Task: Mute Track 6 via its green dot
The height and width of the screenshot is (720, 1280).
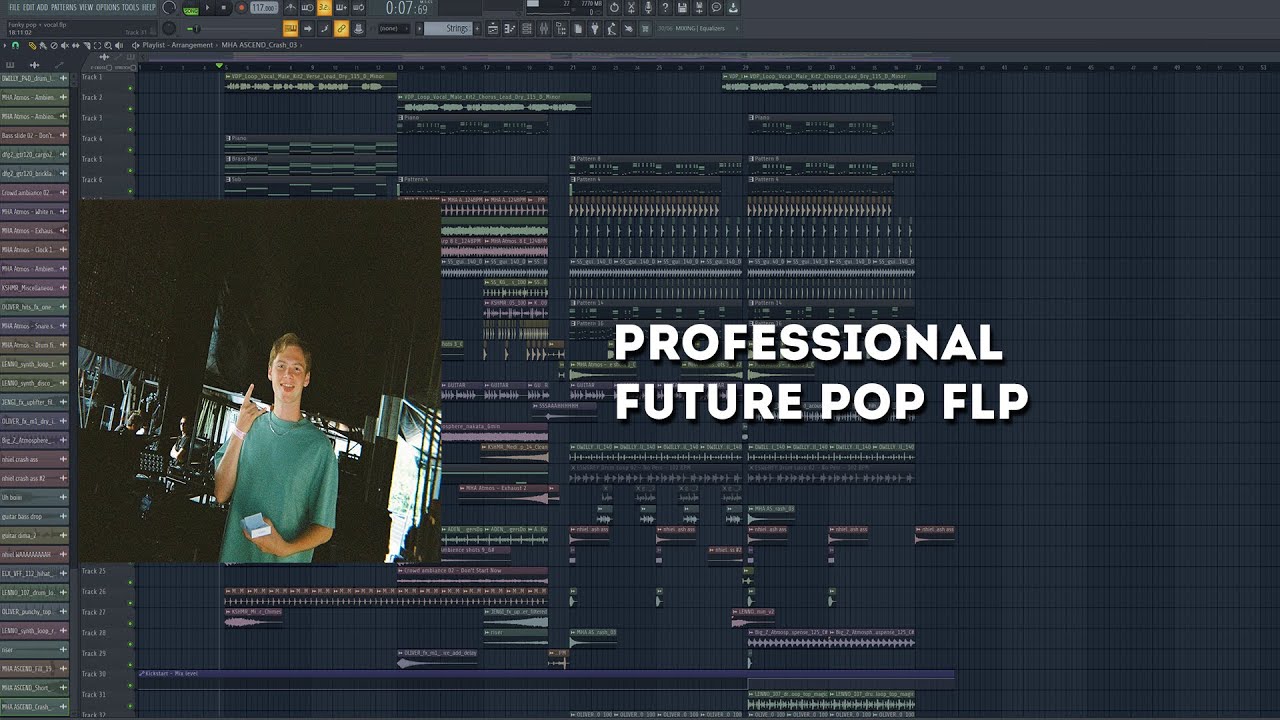Action: coord(130,190)
